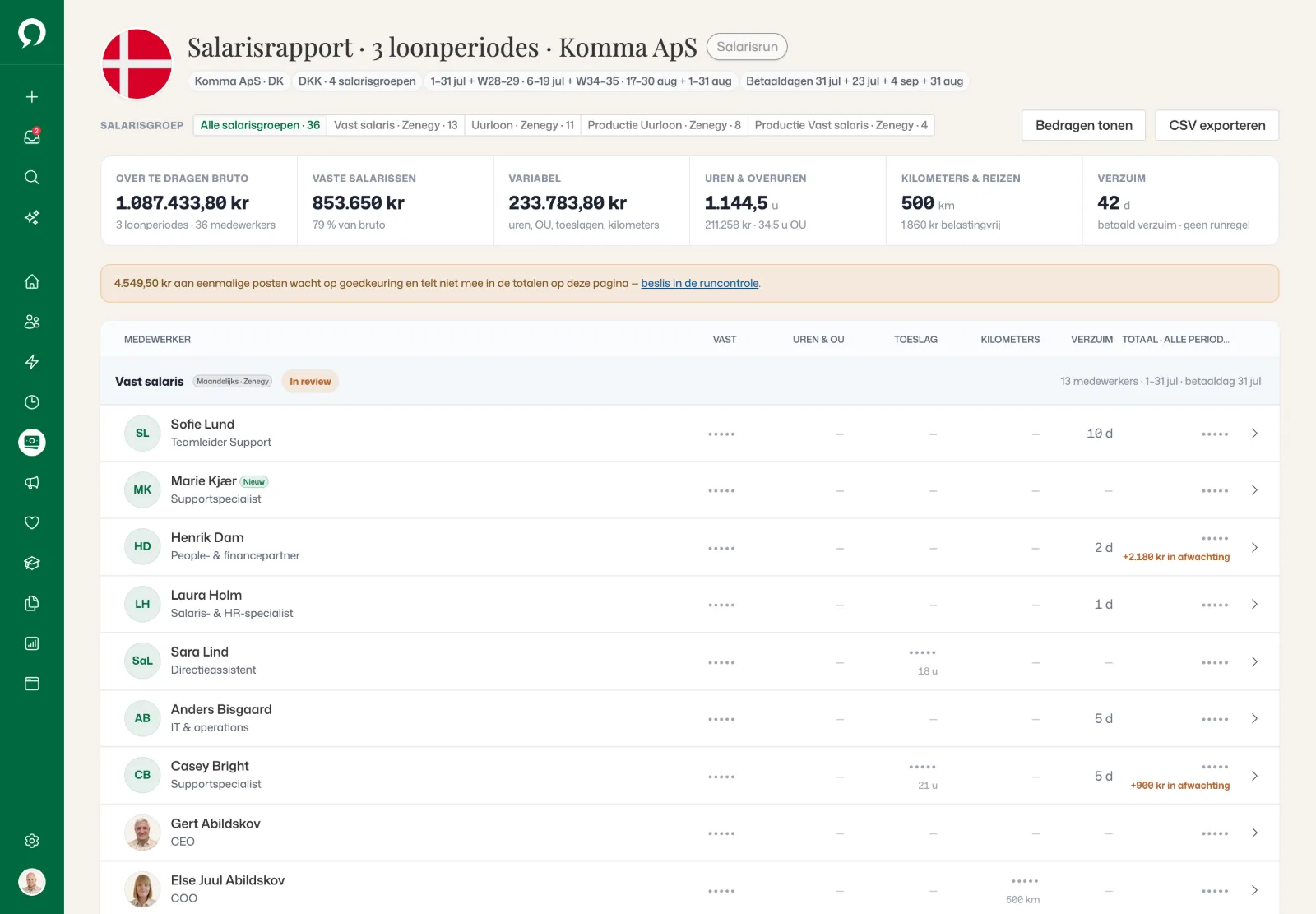Image resolution: width=1316 pixels, height=914 pixels.
Task: Expand the Laura Holm row chevron
Action: coord(1254,605)
